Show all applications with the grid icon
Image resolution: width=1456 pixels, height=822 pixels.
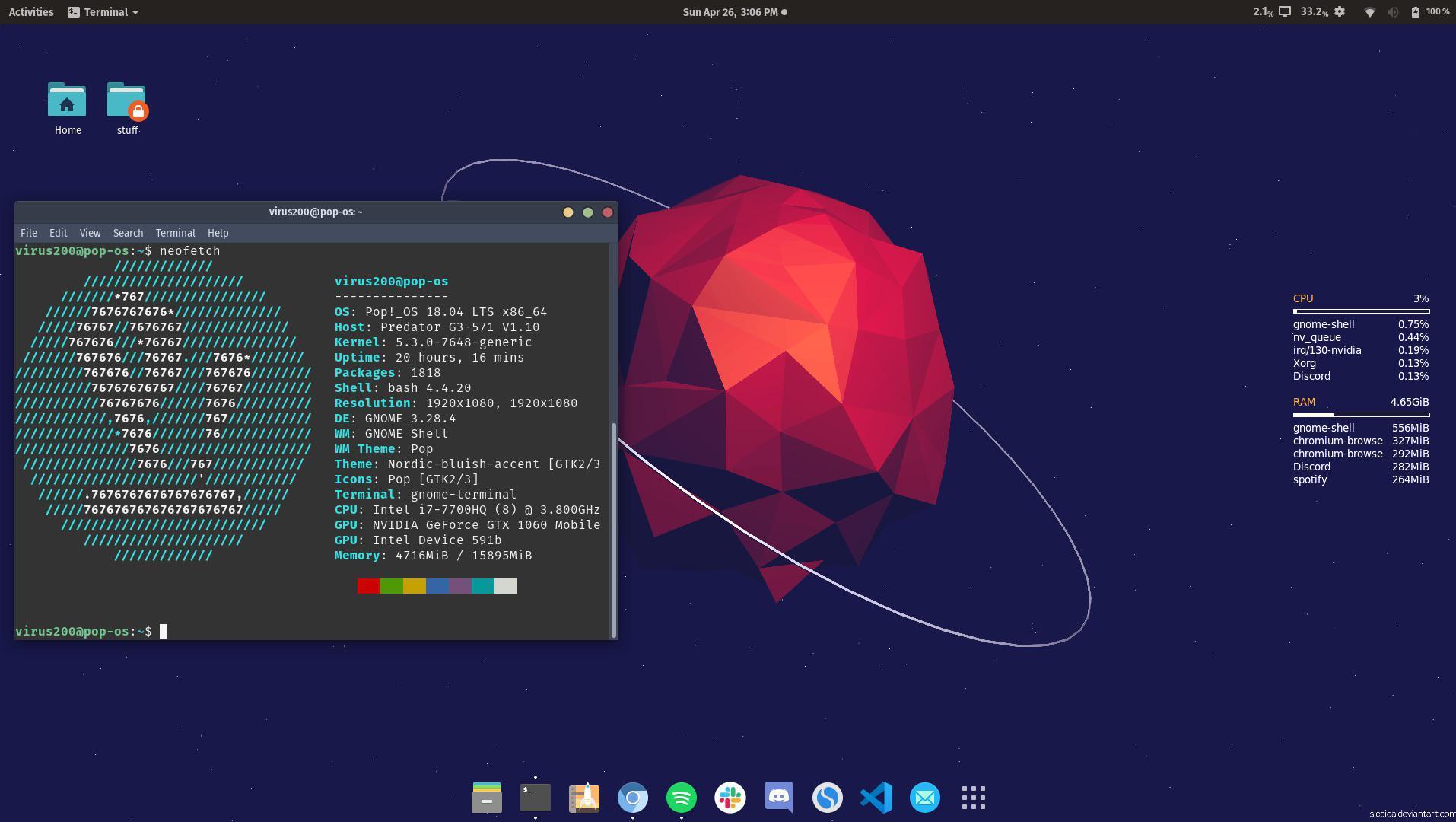974,798
